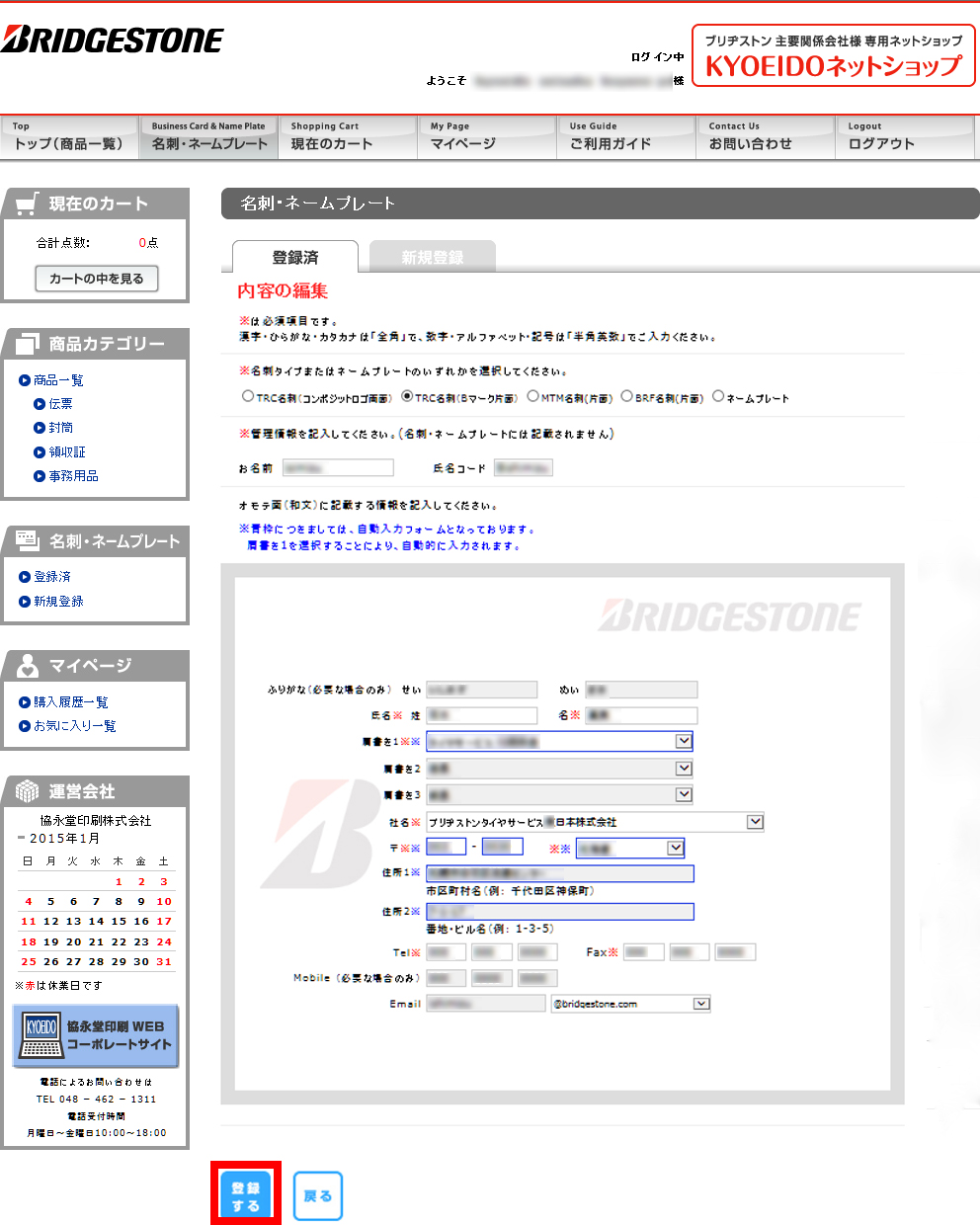Image resolution: width=980 pixels, height=1225 pixels.
Task: Click the 住所1 address input field
Action: (559, 873)
